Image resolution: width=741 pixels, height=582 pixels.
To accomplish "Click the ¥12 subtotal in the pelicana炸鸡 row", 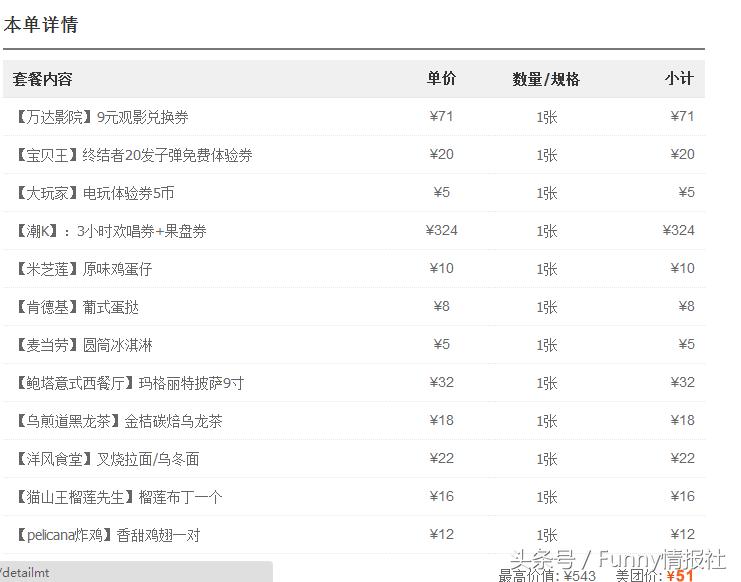I will [682, 535].
